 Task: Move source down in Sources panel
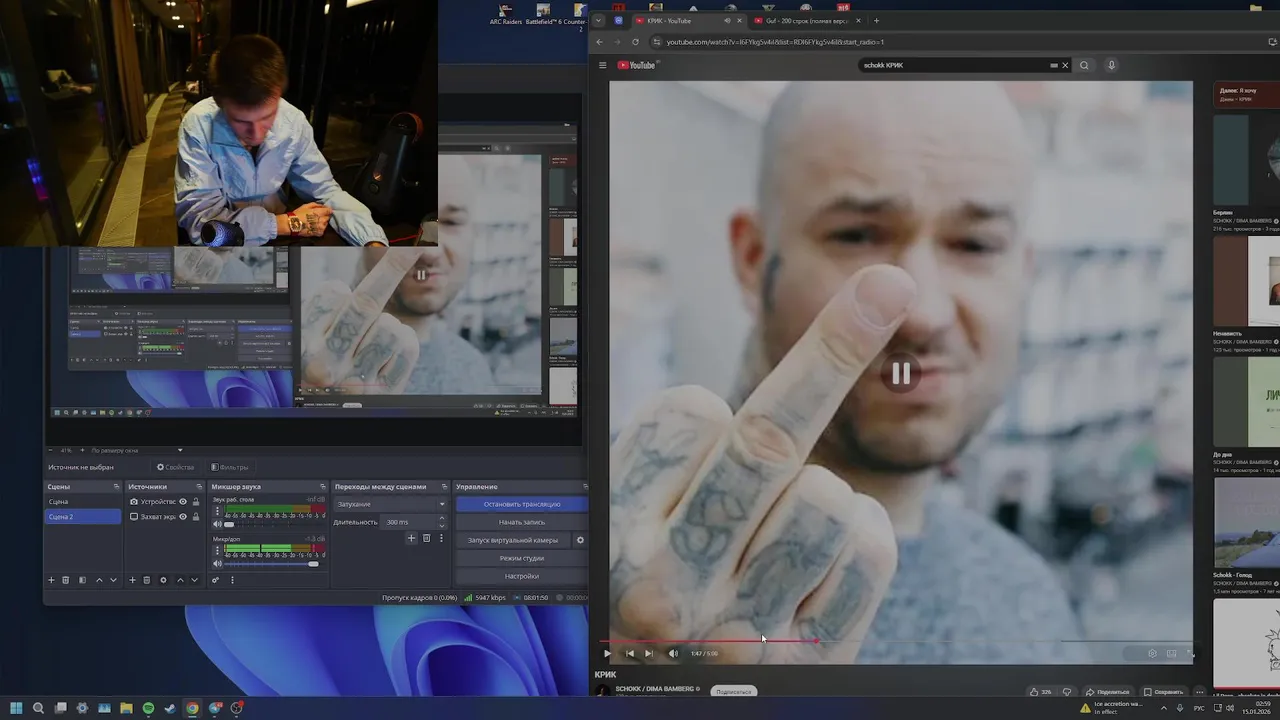click(194, 580)
